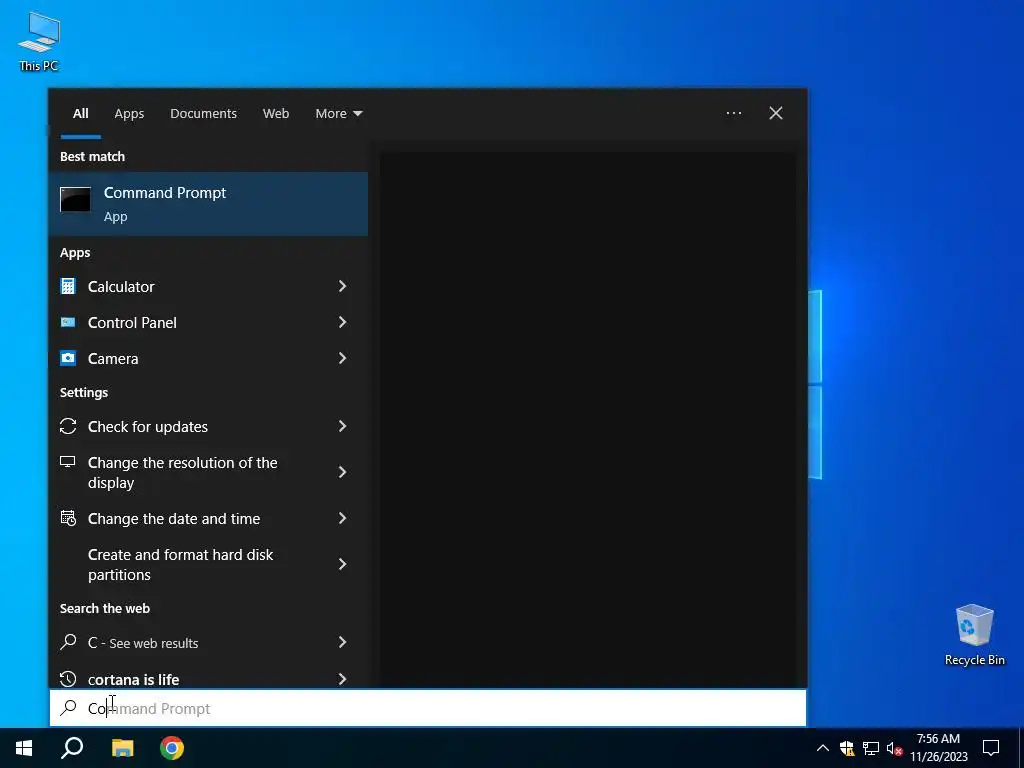Open the search panel options ellipsis
Screen dimensions: 1024x768
pos(734,113)
